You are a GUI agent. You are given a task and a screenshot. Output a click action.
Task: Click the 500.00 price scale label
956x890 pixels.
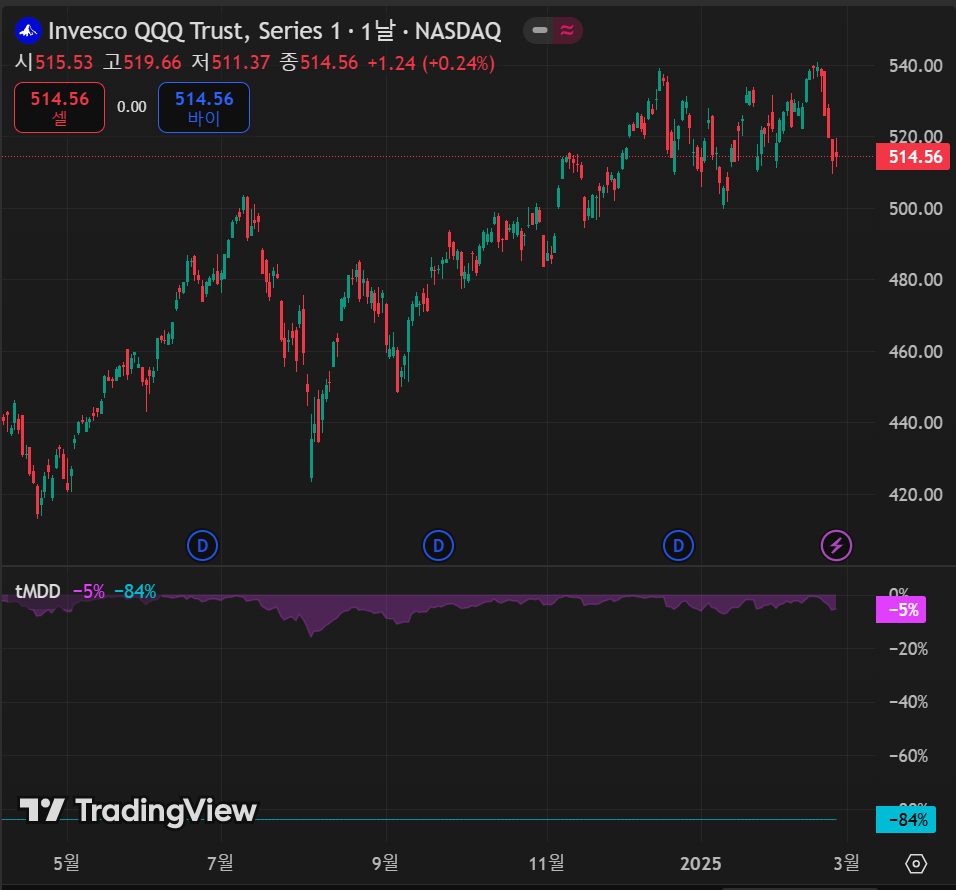(x=915, y=209)
